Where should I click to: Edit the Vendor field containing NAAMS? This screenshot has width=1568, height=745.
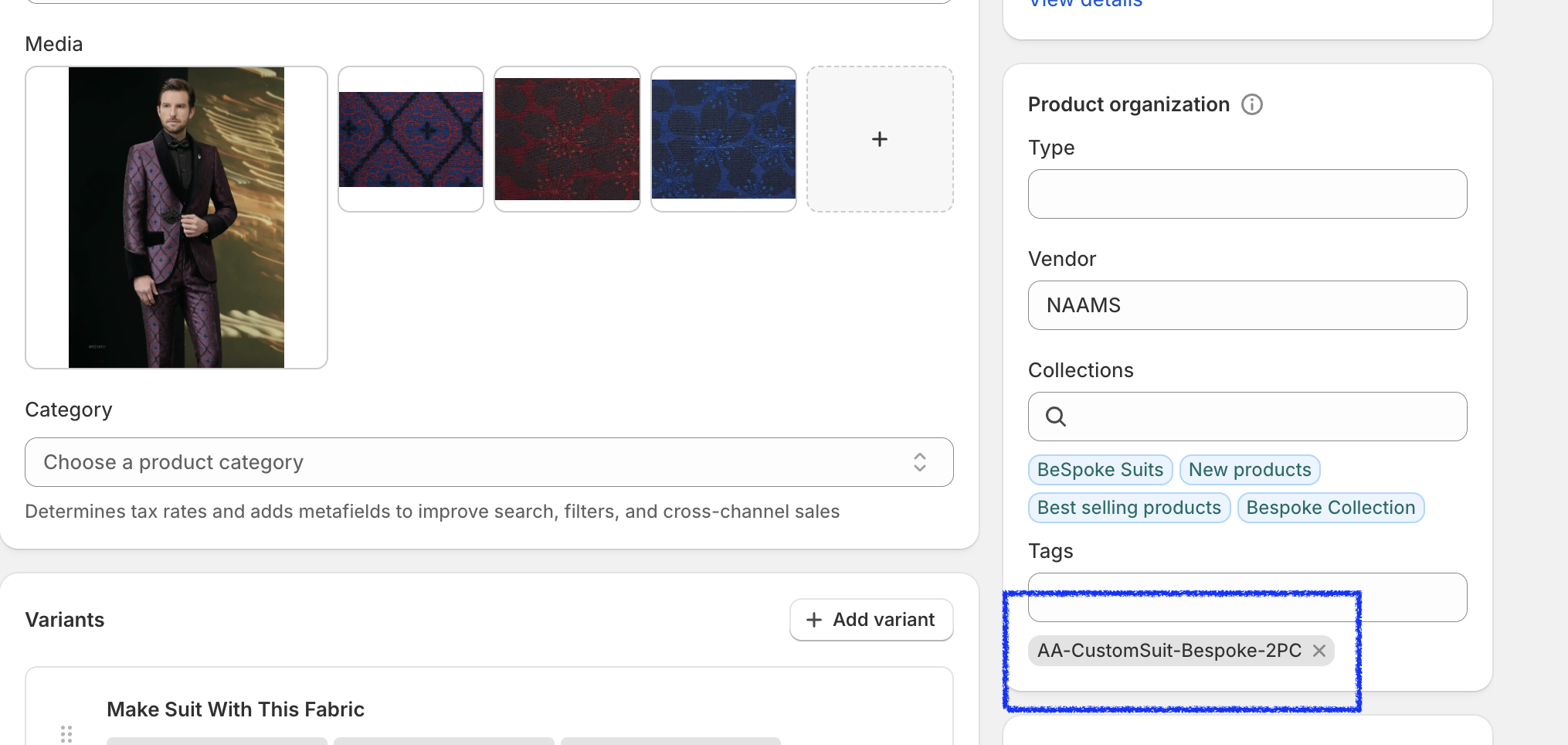(1247, 305)
